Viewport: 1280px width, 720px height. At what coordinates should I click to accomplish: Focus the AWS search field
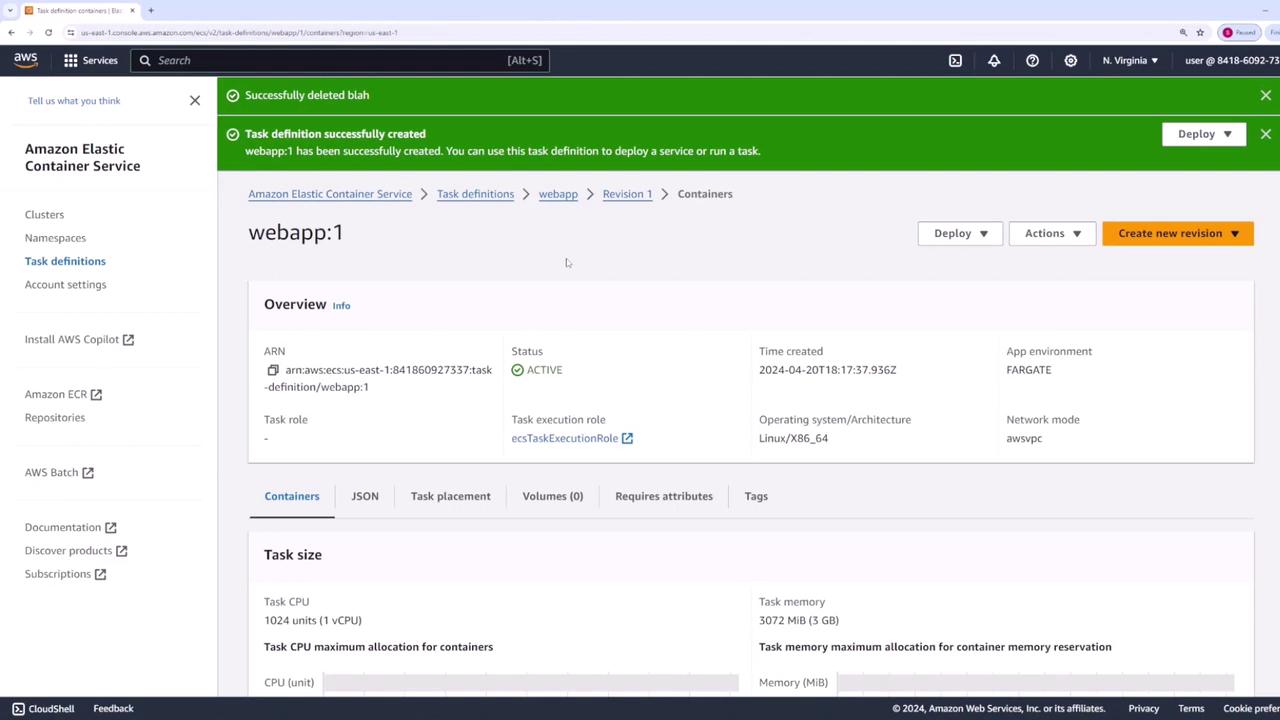340,60
